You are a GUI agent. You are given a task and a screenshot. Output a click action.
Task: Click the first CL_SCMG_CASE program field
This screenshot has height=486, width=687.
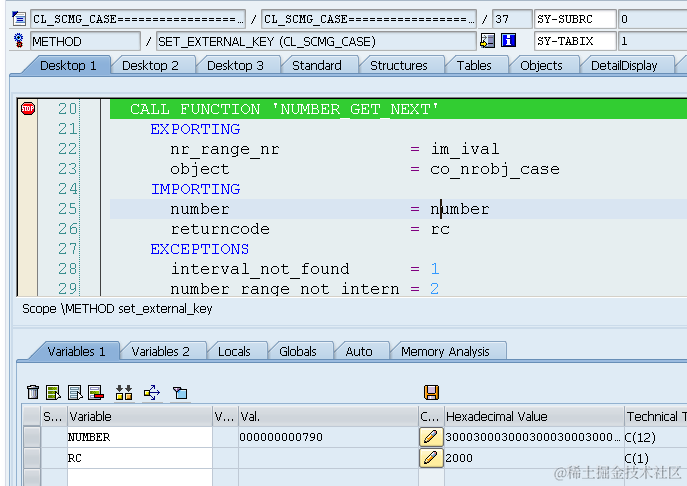138,19
